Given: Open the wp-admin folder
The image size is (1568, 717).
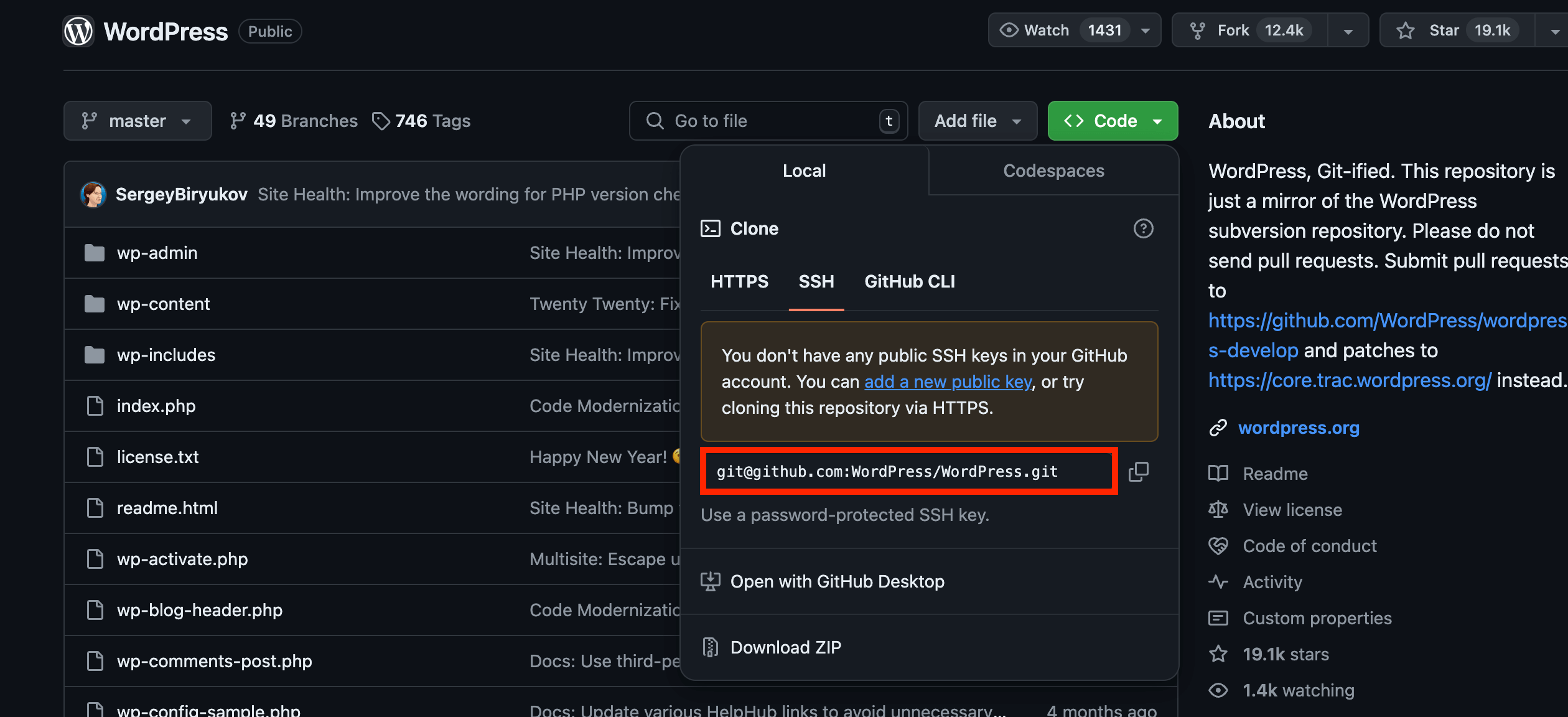Looking at the screenshot, I should coord(157,253).
